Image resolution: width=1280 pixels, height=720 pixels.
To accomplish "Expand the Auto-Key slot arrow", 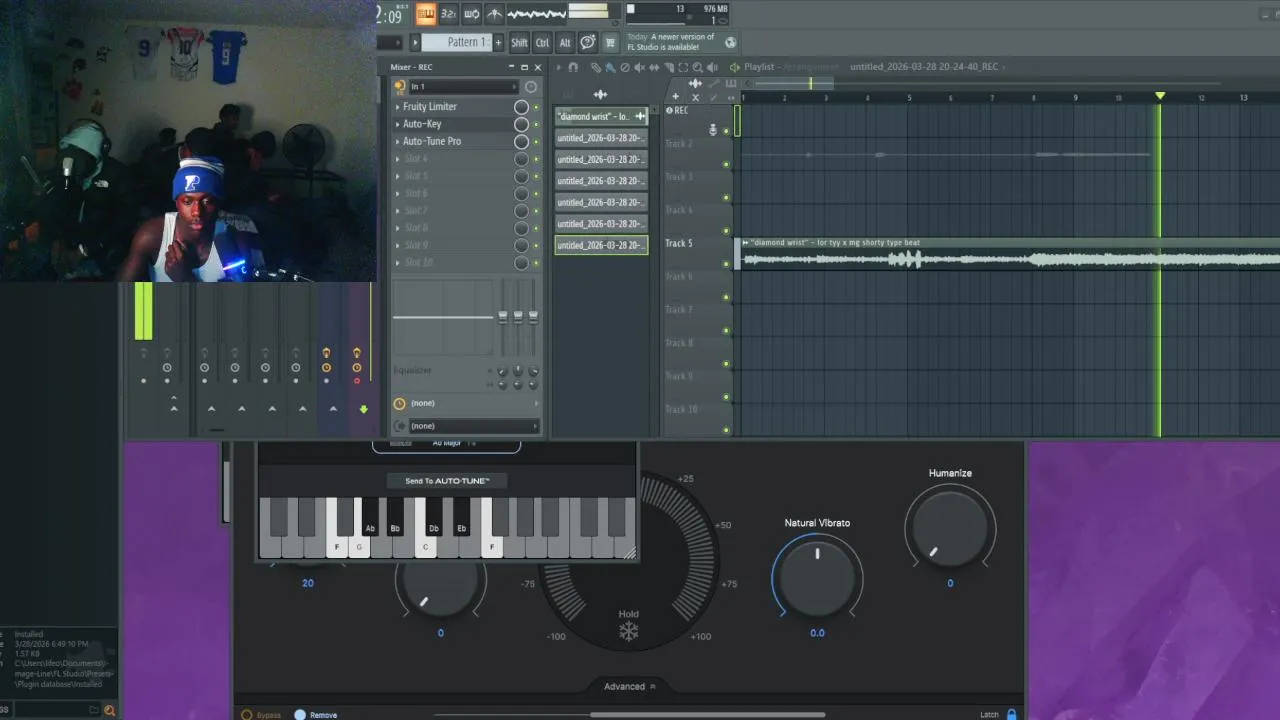I will tap(397, 124).
